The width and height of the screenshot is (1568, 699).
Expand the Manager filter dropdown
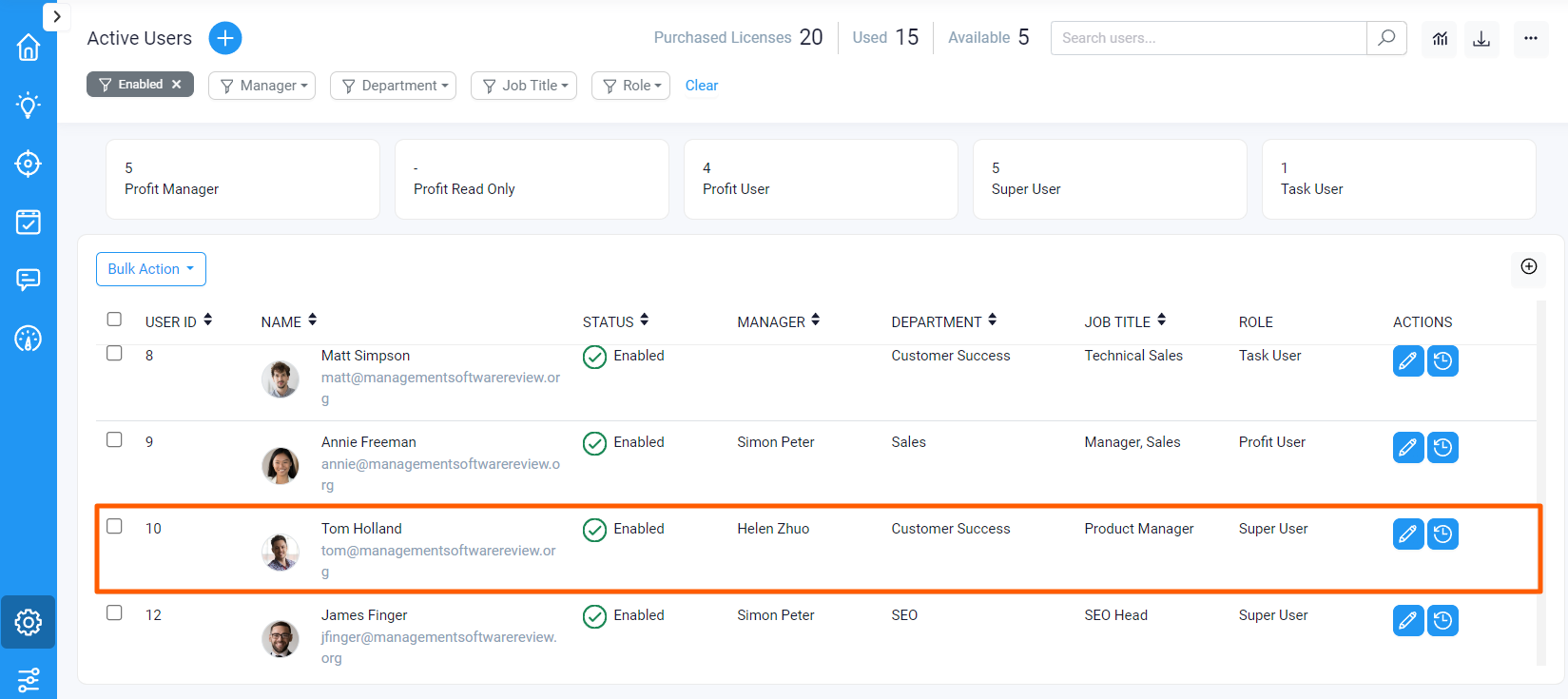[x=262, y=86]
